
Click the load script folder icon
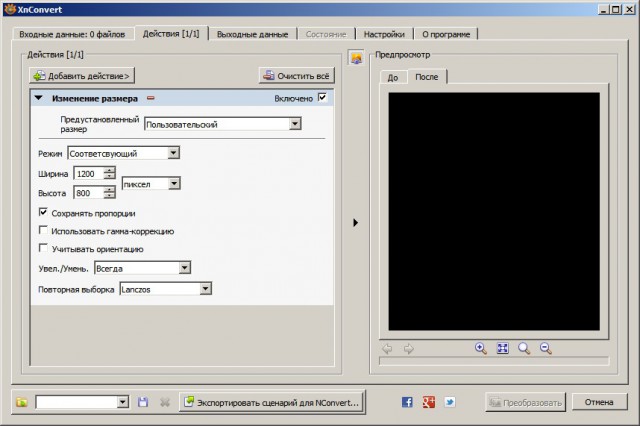click(21, 402)
